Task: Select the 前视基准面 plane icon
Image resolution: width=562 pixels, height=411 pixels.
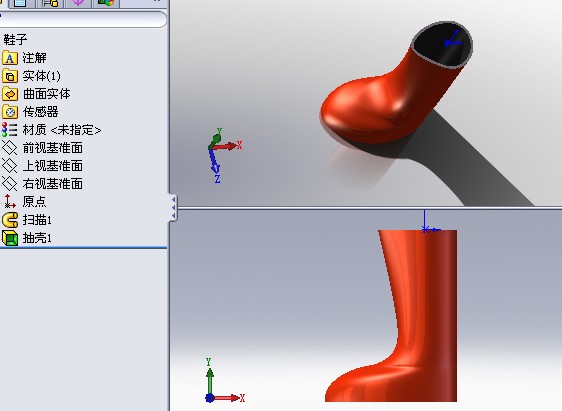Action: click(10, 148)
